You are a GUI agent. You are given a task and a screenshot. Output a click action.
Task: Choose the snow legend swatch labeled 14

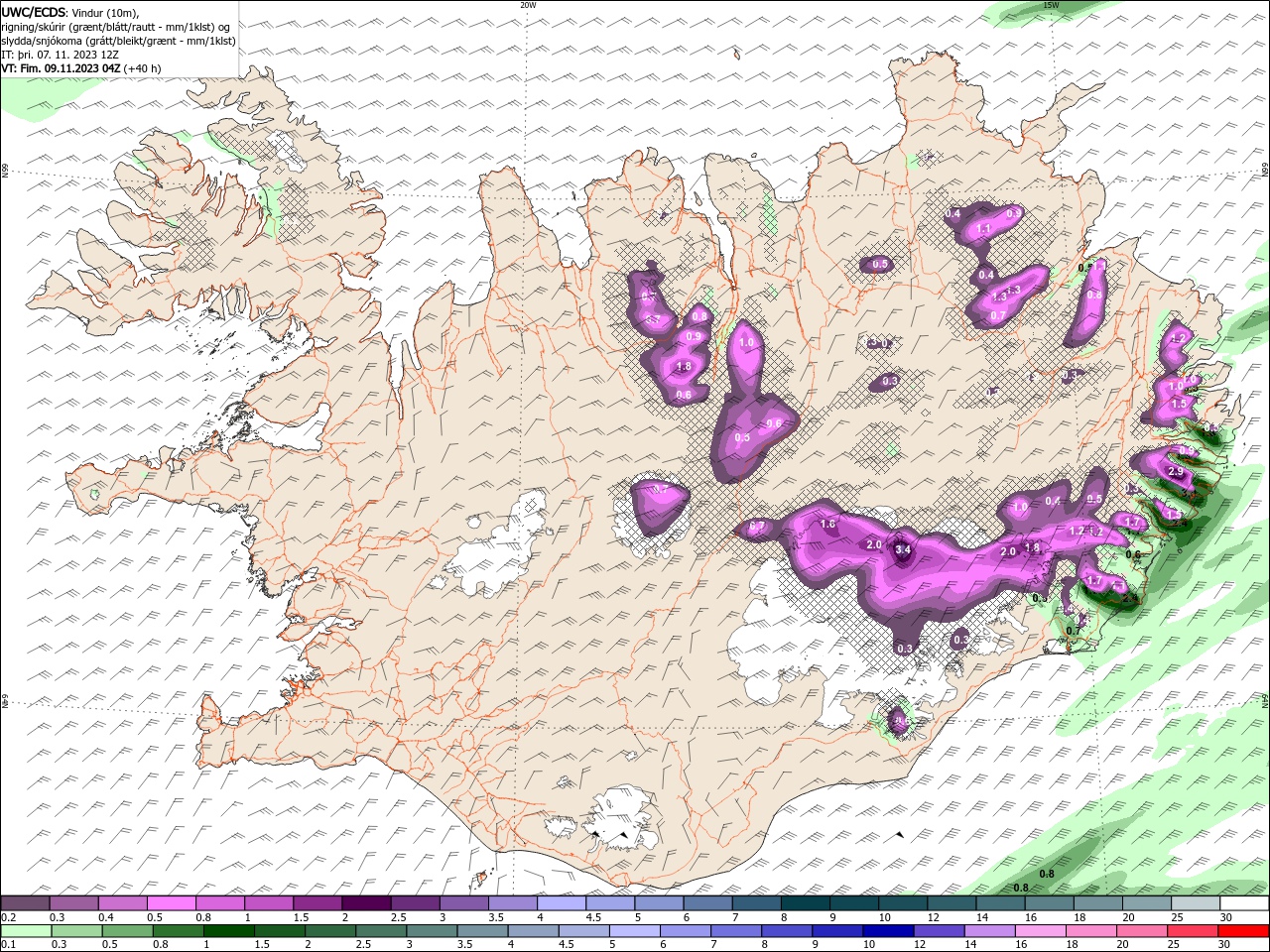pyautogui.click(x=1000, y=903)
